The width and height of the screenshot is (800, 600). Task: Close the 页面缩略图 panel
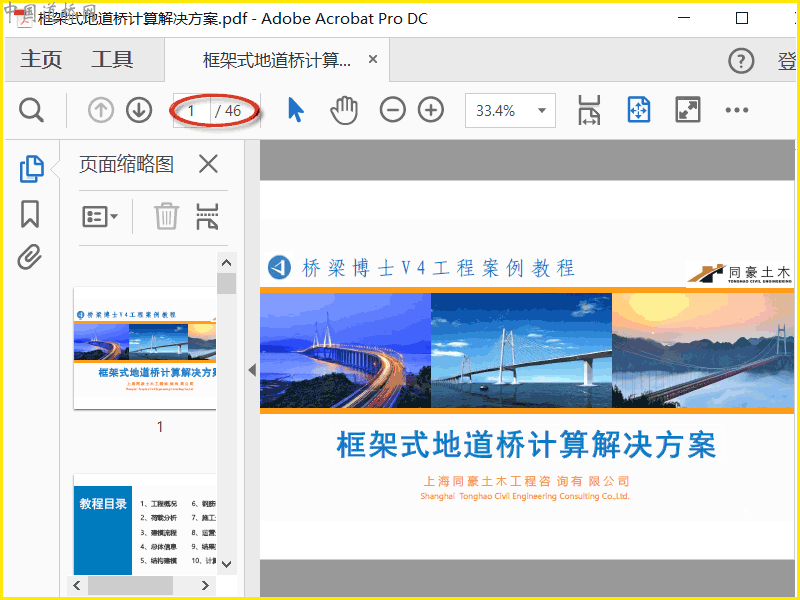208,164
